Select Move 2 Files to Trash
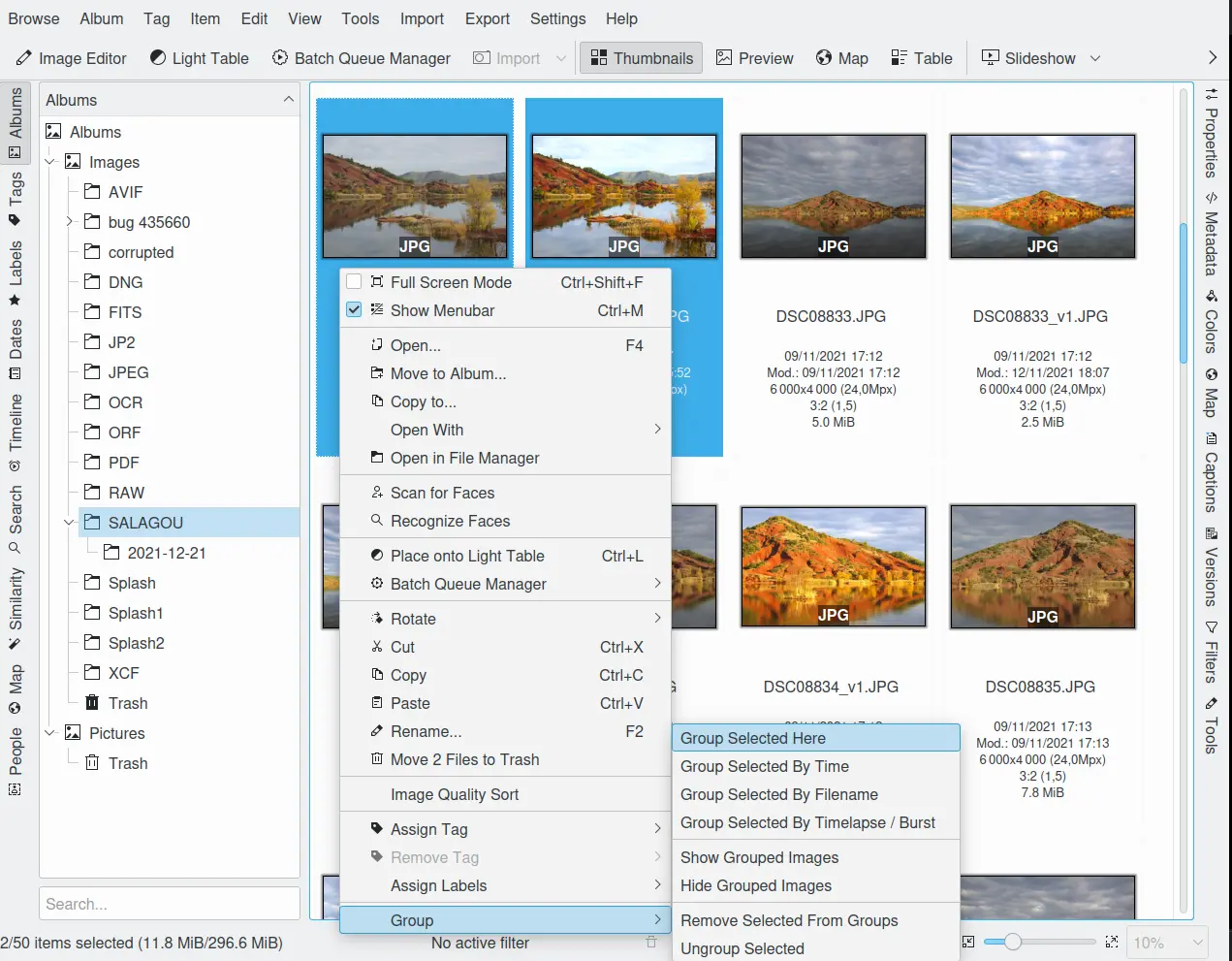 point(464,759)
